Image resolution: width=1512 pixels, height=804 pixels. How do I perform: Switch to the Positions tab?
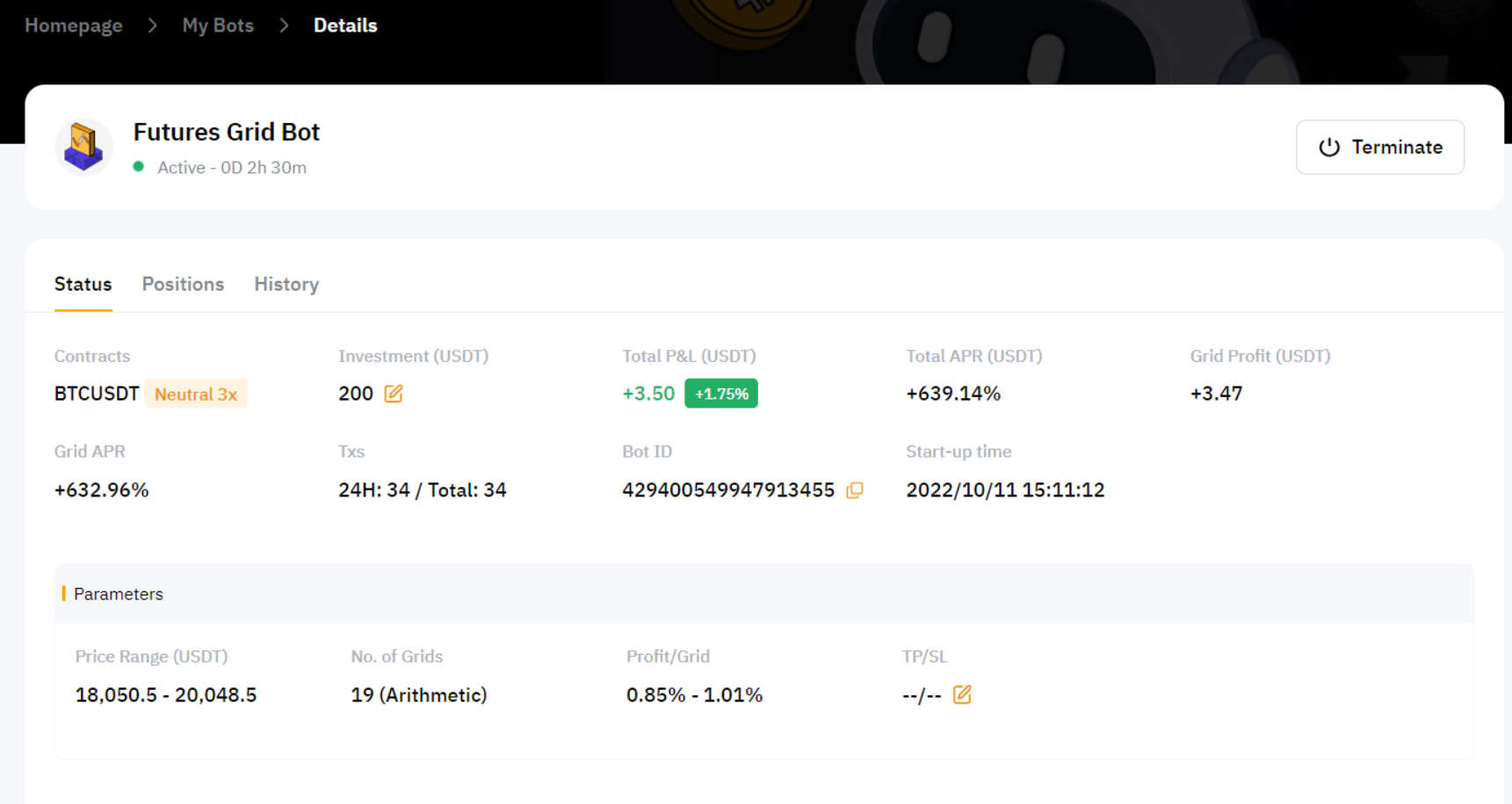point(183,284)
